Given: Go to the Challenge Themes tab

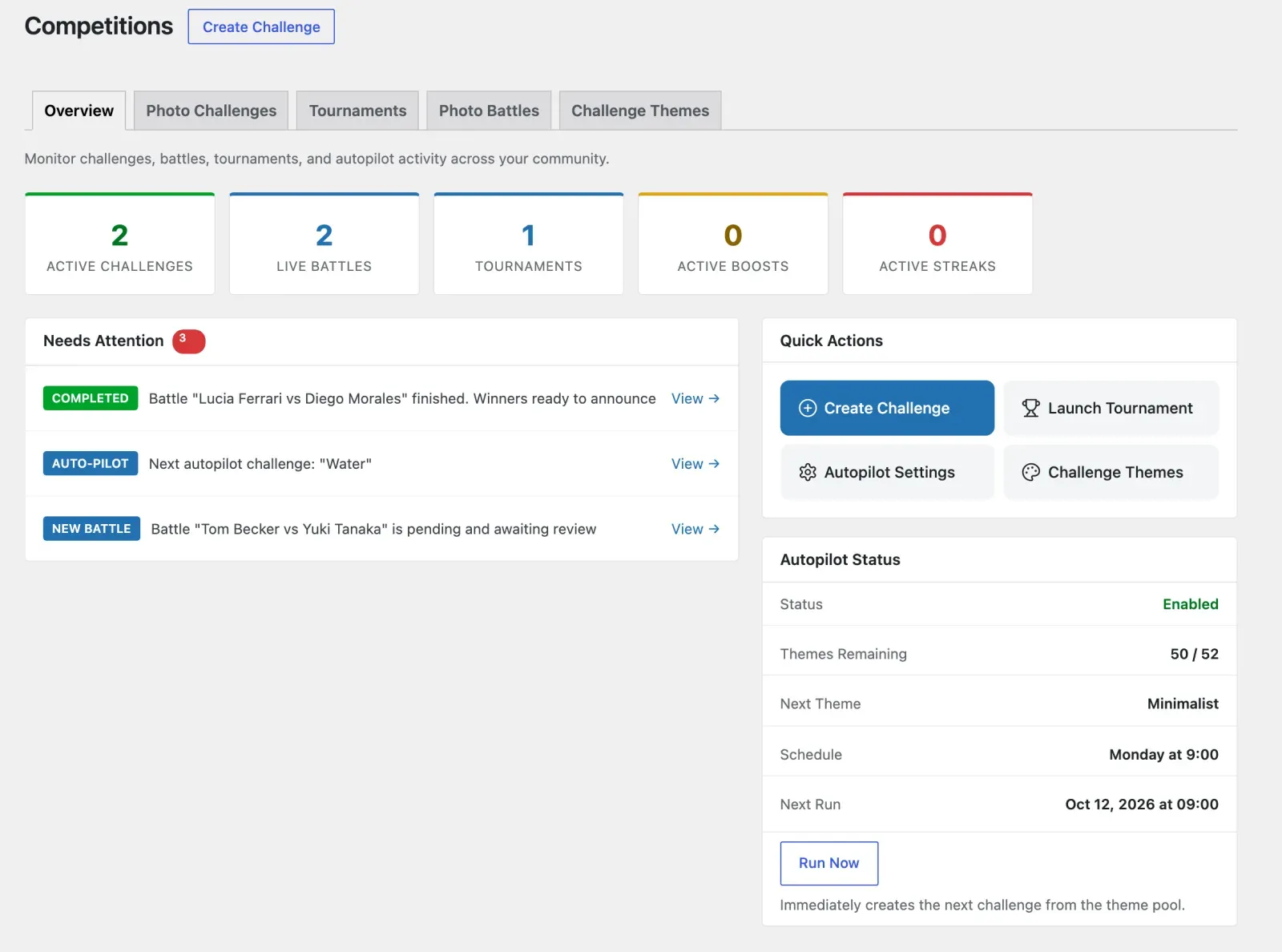Looking at the screenshot, I should 640,111.
